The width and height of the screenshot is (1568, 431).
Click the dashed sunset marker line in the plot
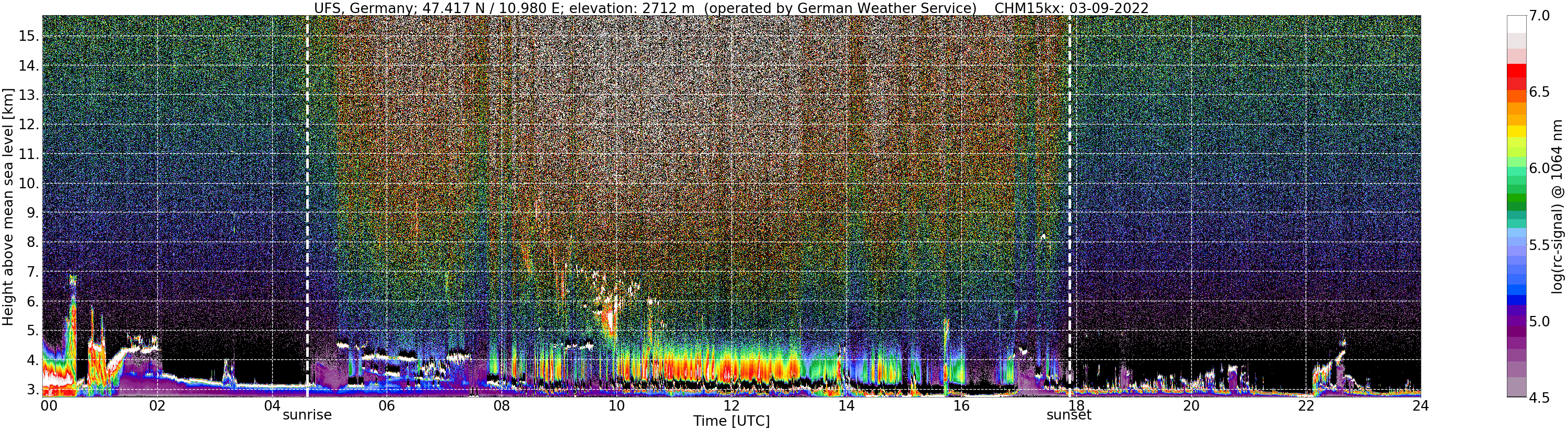(x=1070, y=206)
